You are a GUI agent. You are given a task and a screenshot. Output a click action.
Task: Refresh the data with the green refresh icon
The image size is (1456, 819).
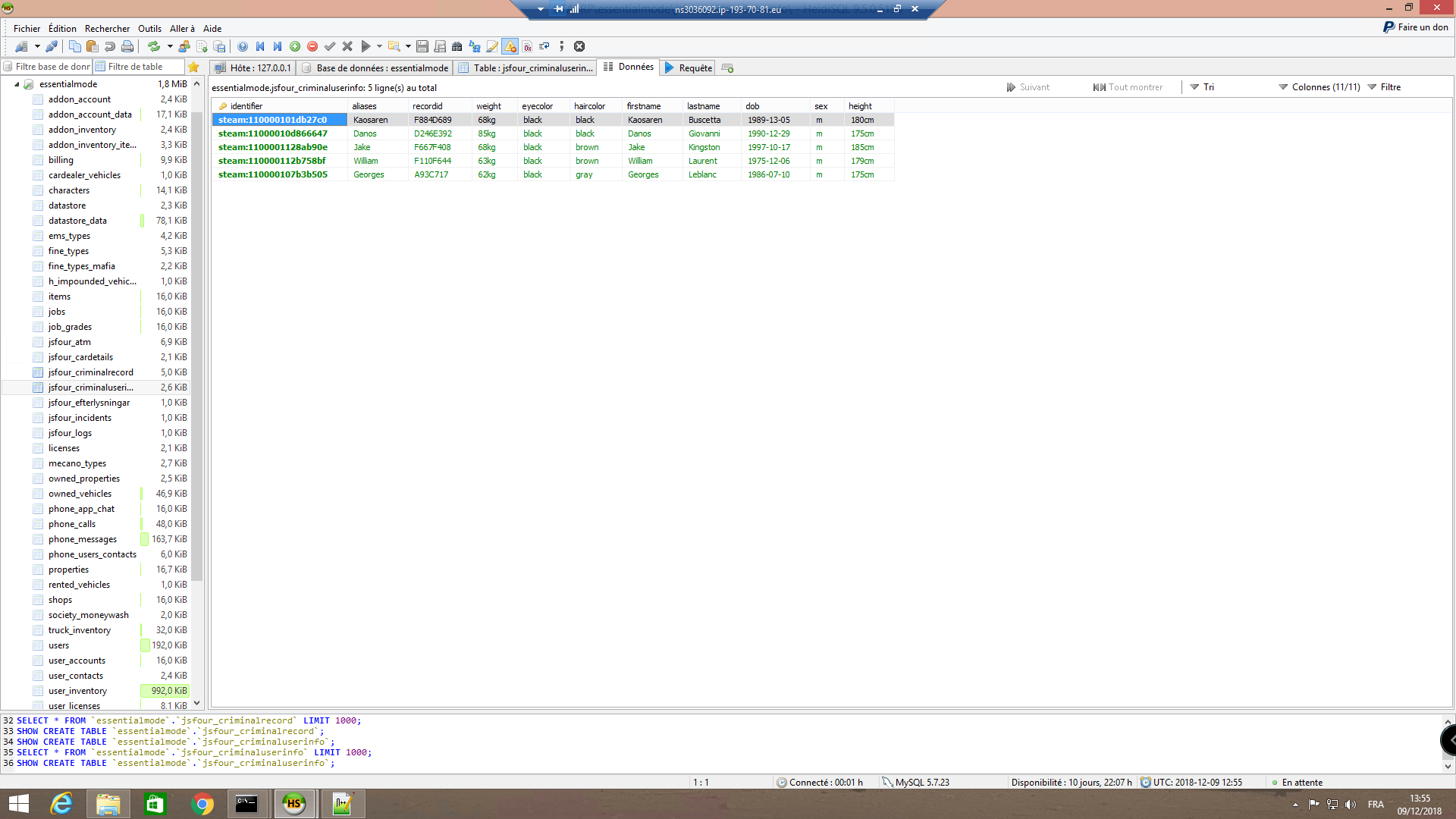coord(154,46)
